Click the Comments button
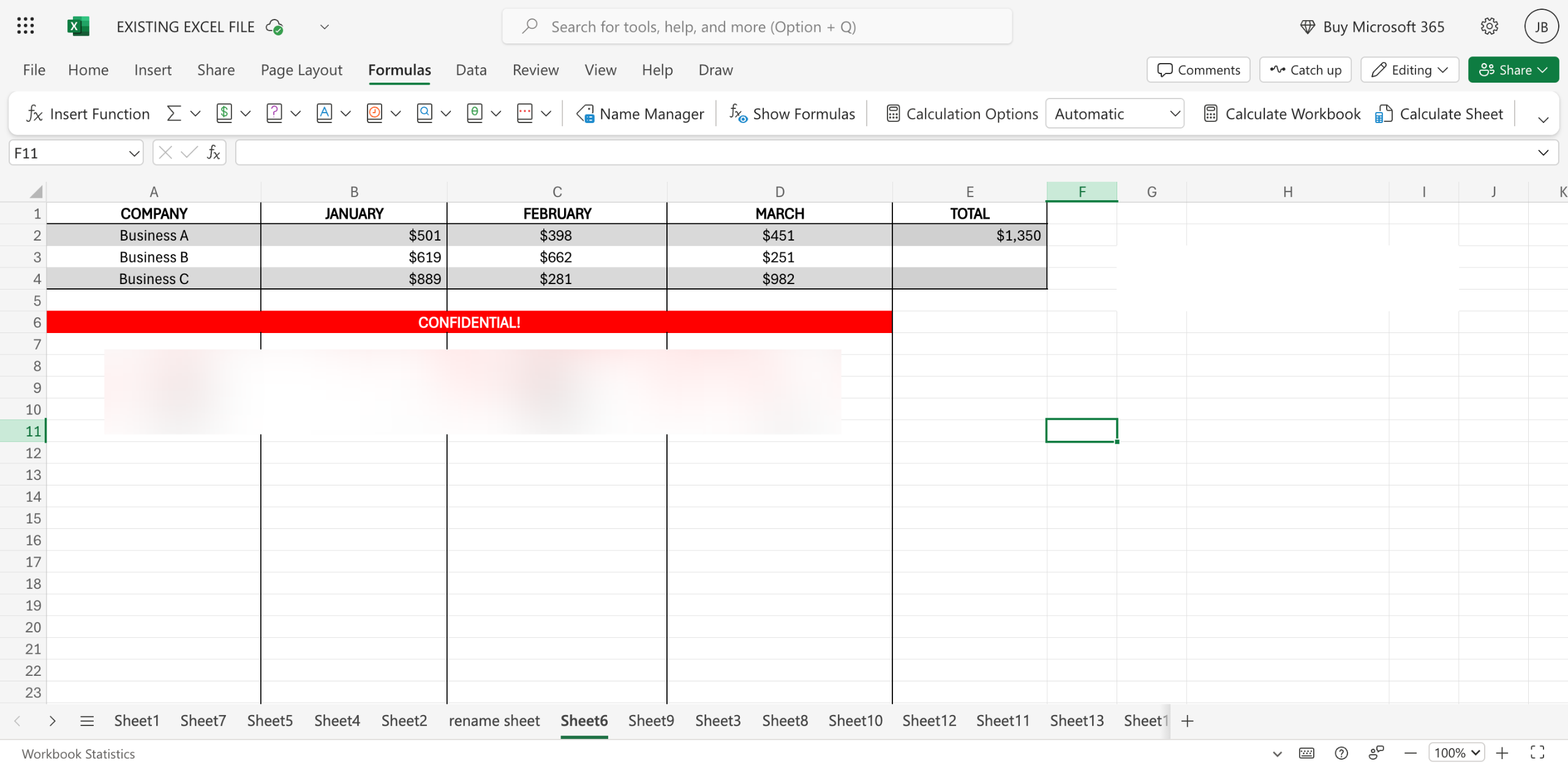This screenshot has width=1568, height=764. (1198, 70)
